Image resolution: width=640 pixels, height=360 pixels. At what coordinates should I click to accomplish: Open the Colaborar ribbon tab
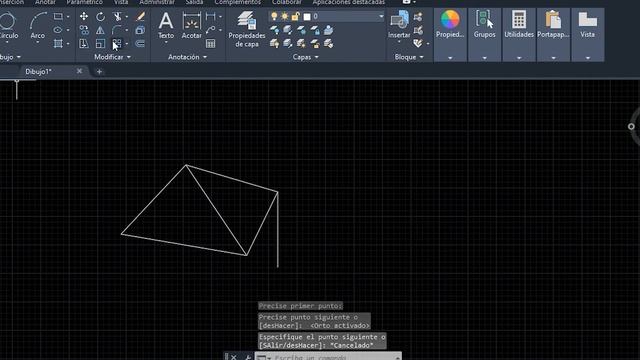click(287, 2)
